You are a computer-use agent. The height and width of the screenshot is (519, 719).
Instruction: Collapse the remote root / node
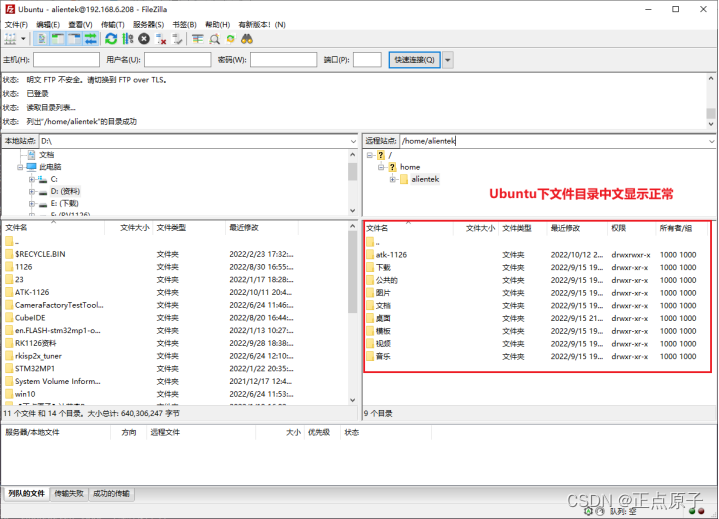370,155
